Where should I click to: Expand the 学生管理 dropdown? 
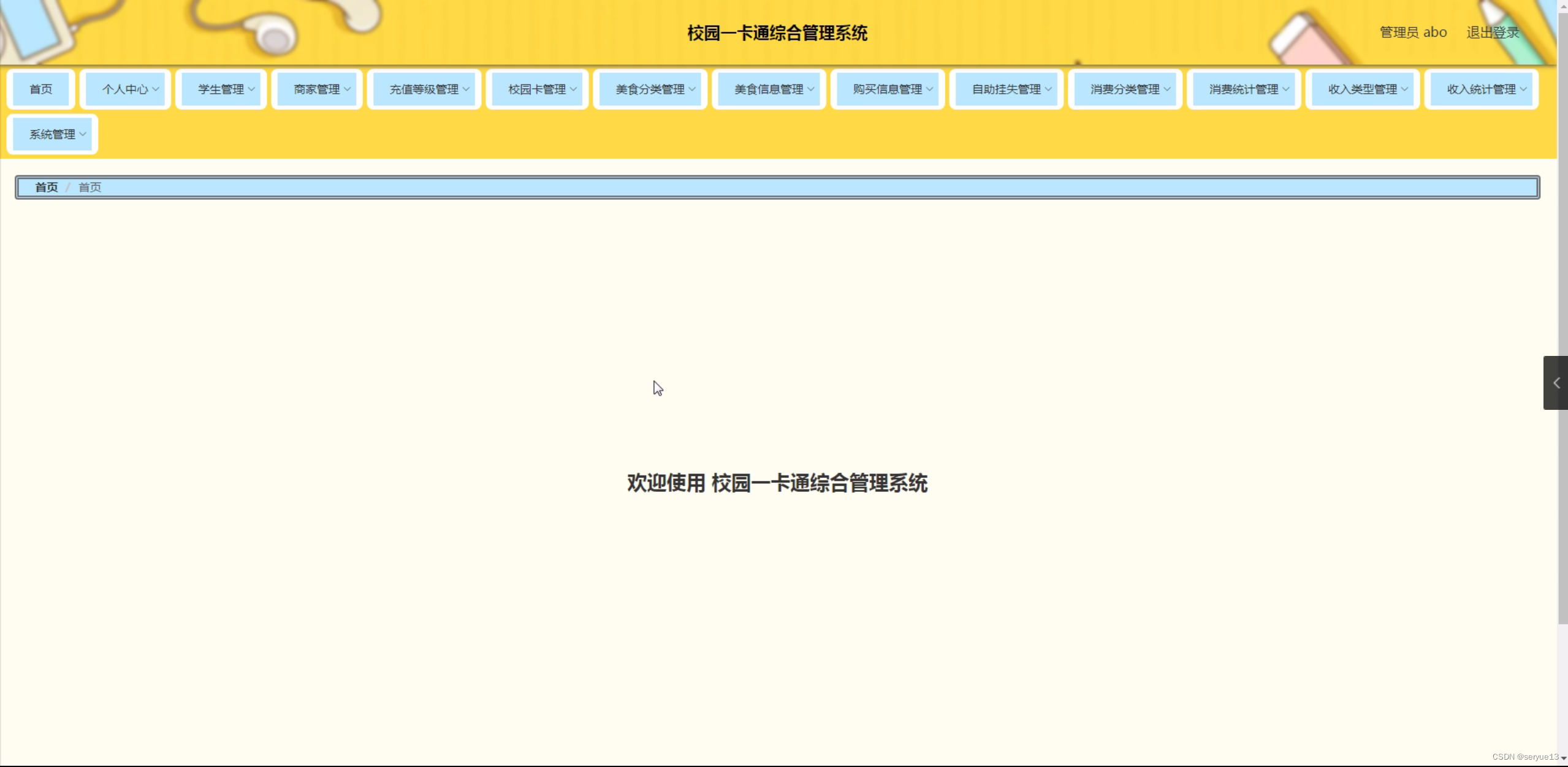(221, 89)
